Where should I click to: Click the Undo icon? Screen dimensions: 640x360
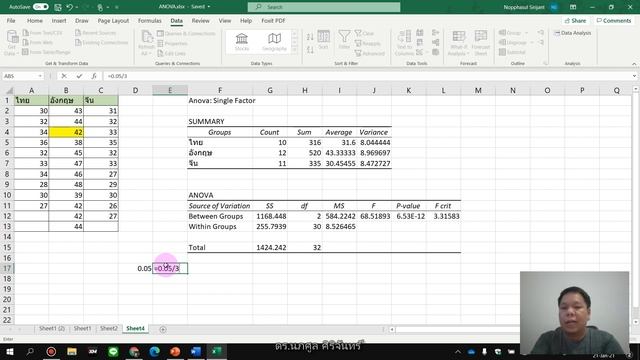69,7
